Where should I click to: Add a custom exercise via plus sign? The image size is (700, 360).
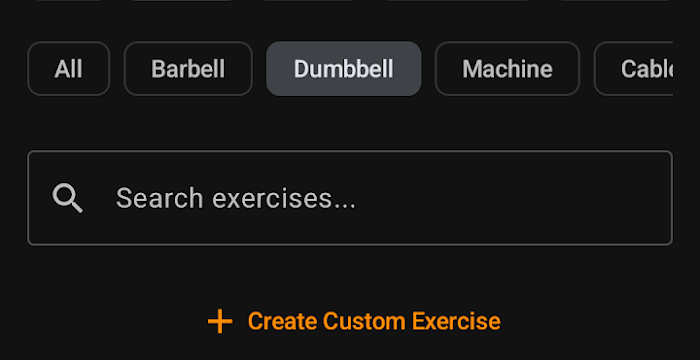220,321
